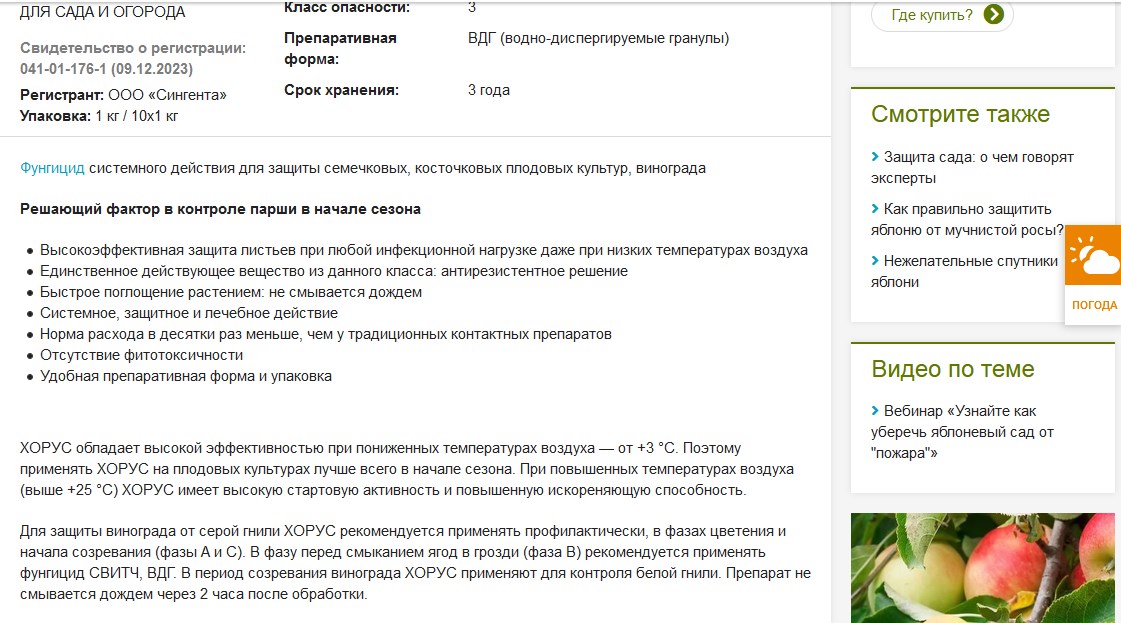Open link Как правильно защитить яблоню от мучнистой росы?
This screenshot has width=1121, height=623.
click(967, 220)
